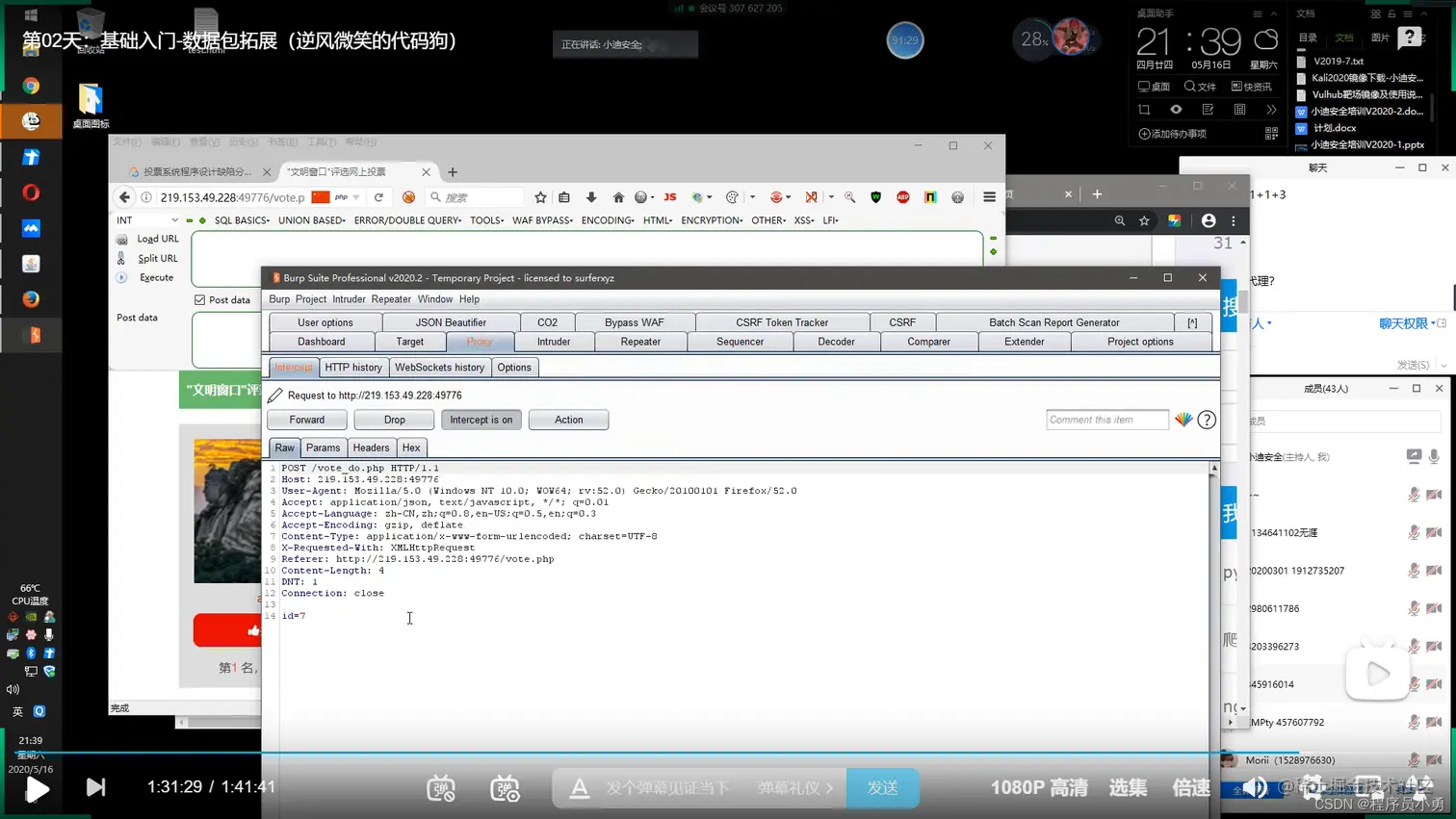Screen dimensions: 1456x819
Task: Click the eye icon in desktop assistant
Action: (1176, 110)
